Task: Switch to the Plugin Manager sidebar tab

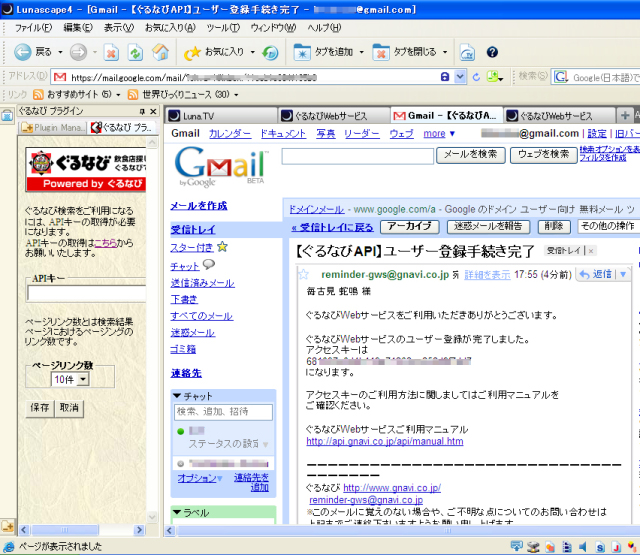Action: click(x=54, y=128)
